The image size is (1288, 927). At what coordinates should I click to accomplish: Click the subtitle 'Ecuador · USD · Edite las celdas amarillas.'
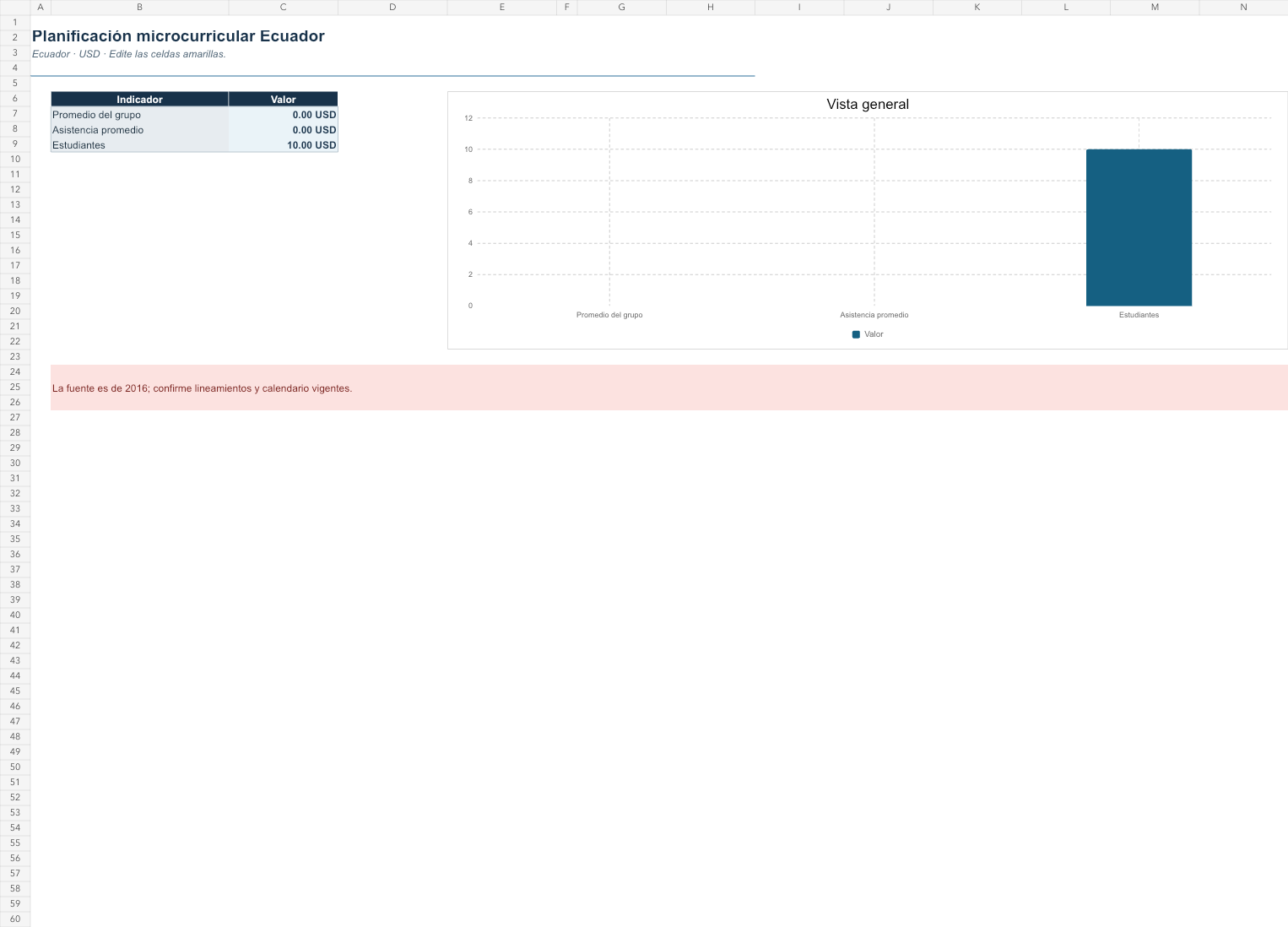click(x=129, y=54)
